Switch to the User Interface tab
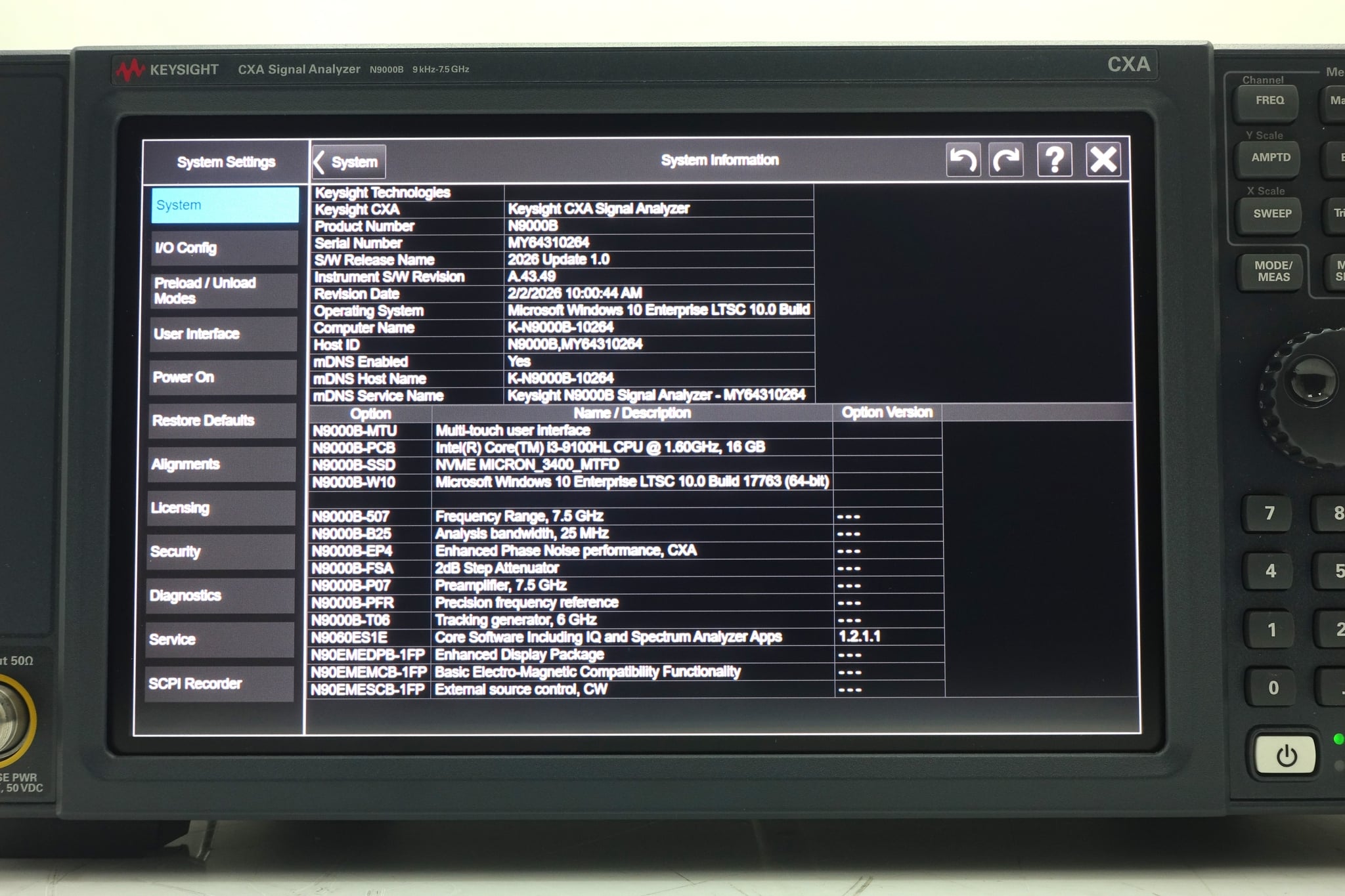This screenshot has width=1345, height=896. tap(223, 334)
